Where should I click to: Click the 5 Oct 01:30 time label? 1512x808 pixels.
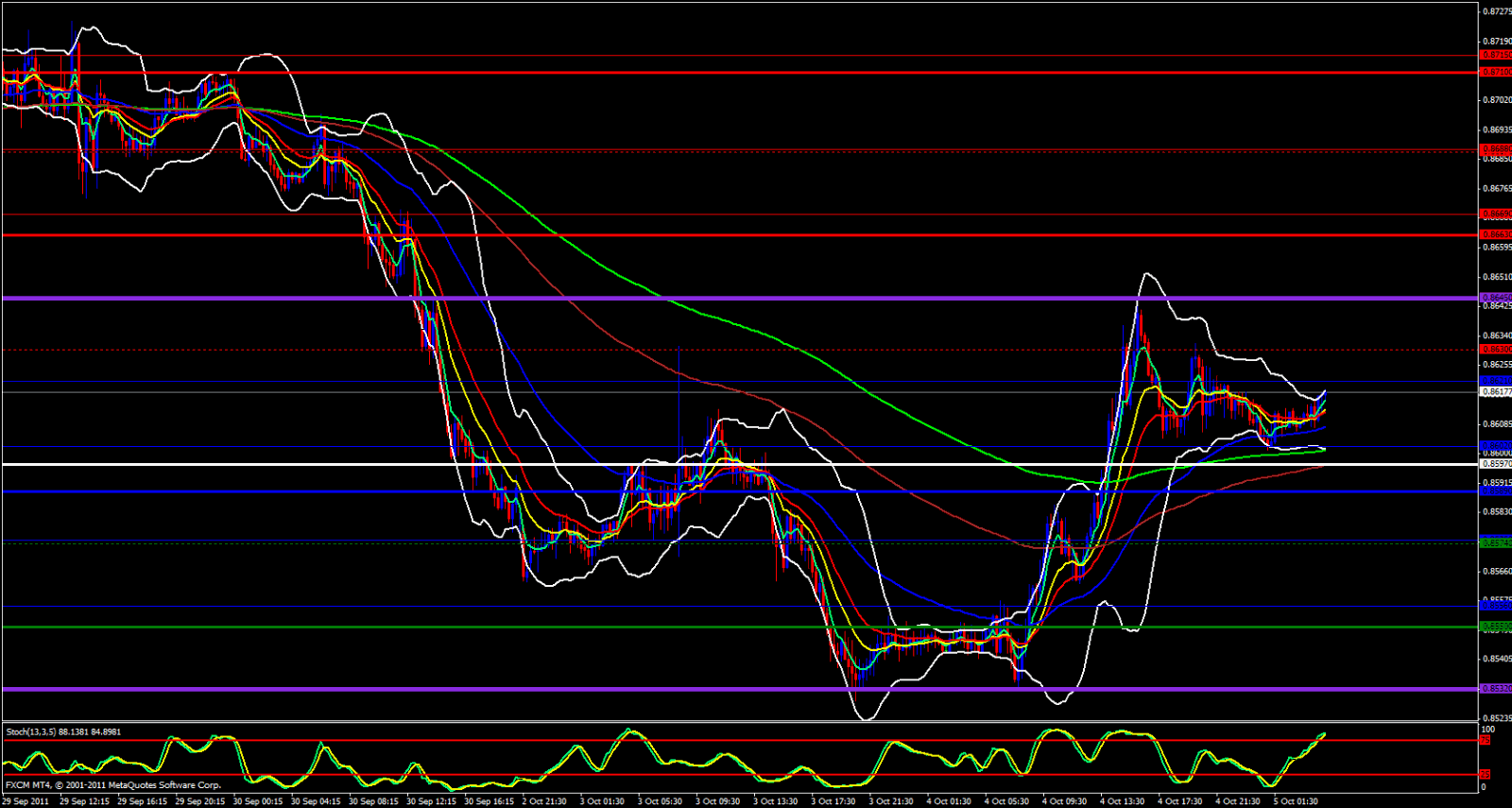1295,801
